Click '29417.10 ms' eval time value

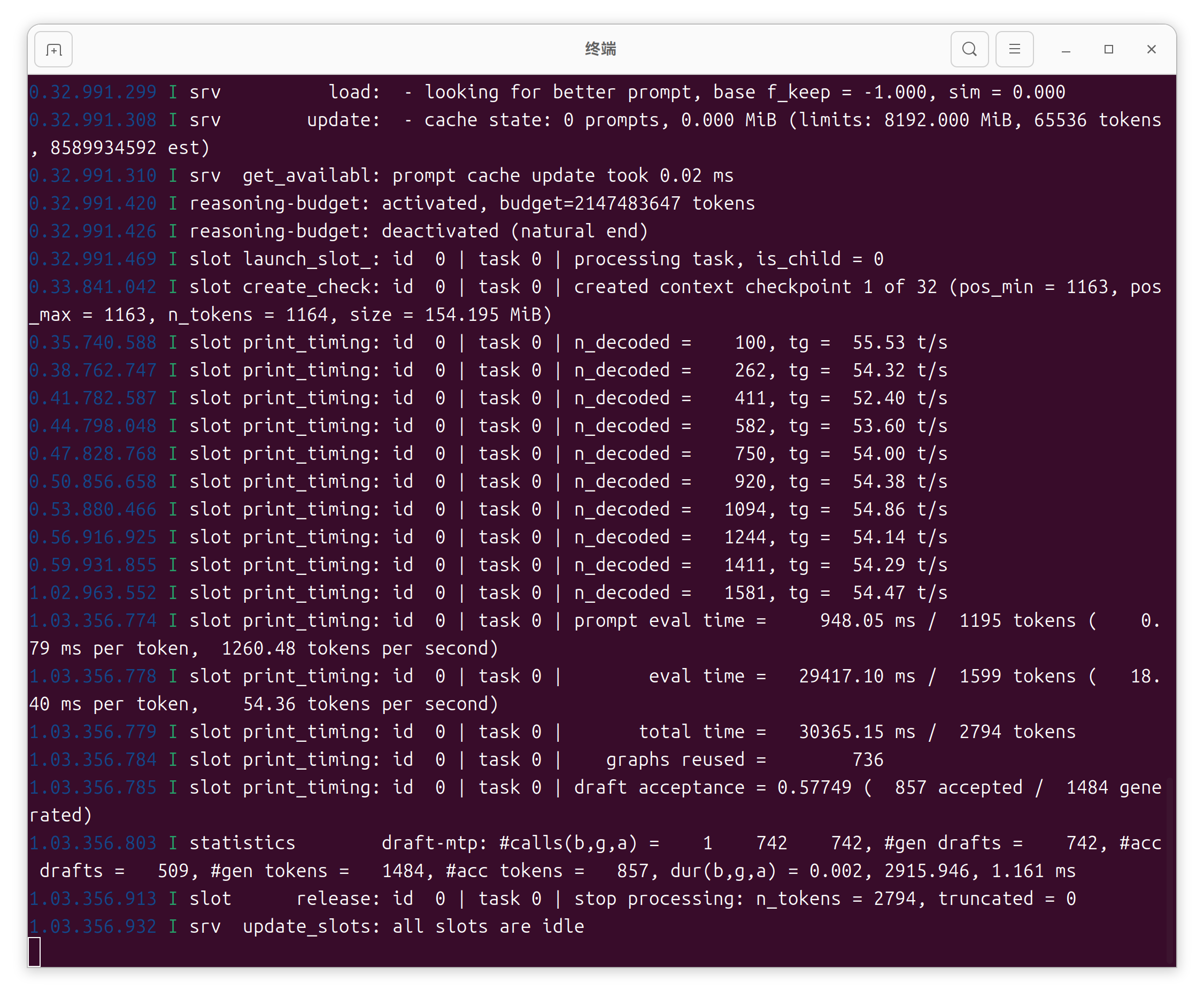pyautogui.click(x=857, y=677)
